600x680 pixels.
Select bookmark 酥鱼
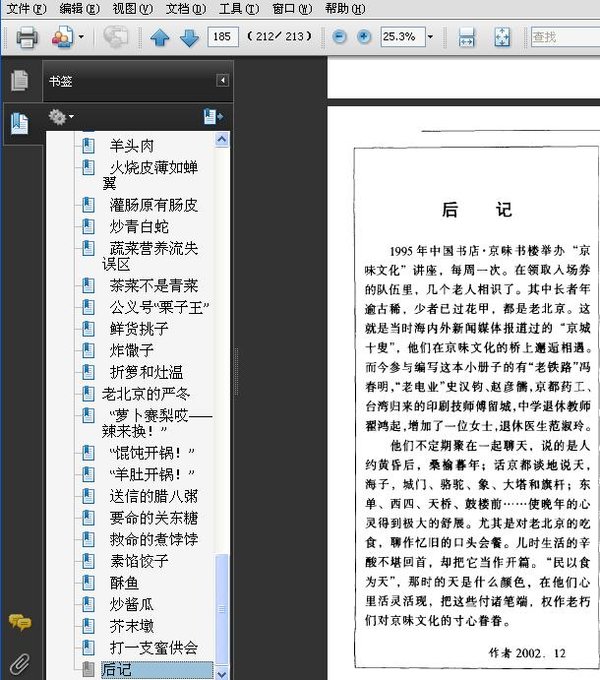pos(124,583)
